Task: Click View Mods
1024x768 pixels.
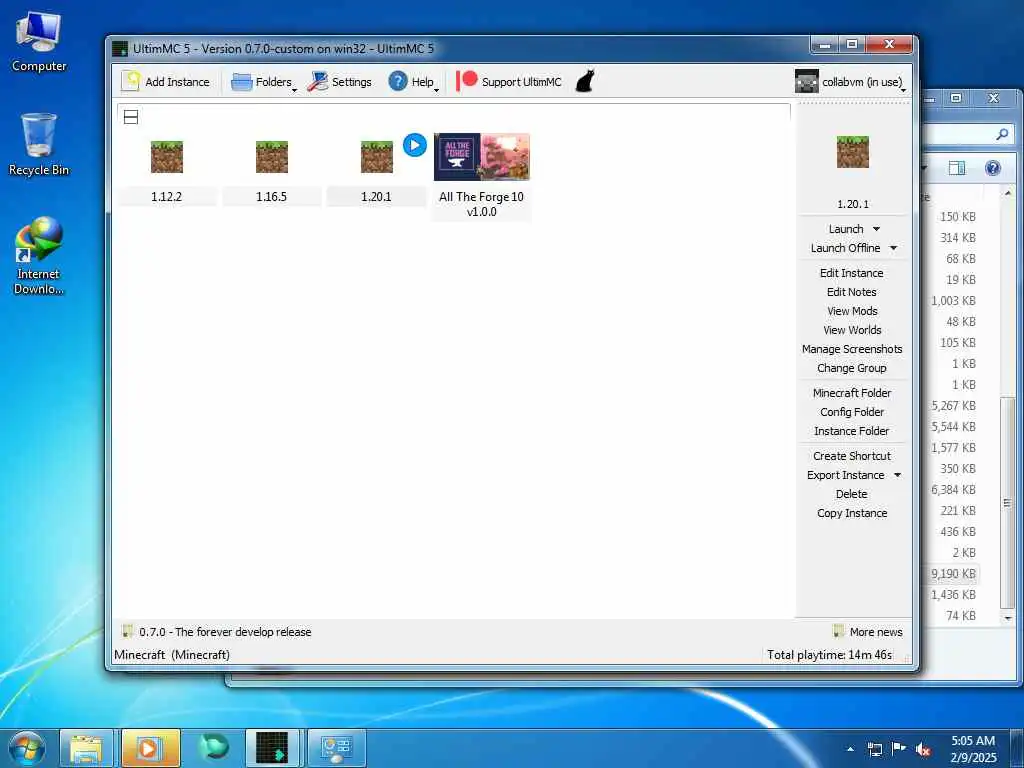Action: tap(852, 311)
